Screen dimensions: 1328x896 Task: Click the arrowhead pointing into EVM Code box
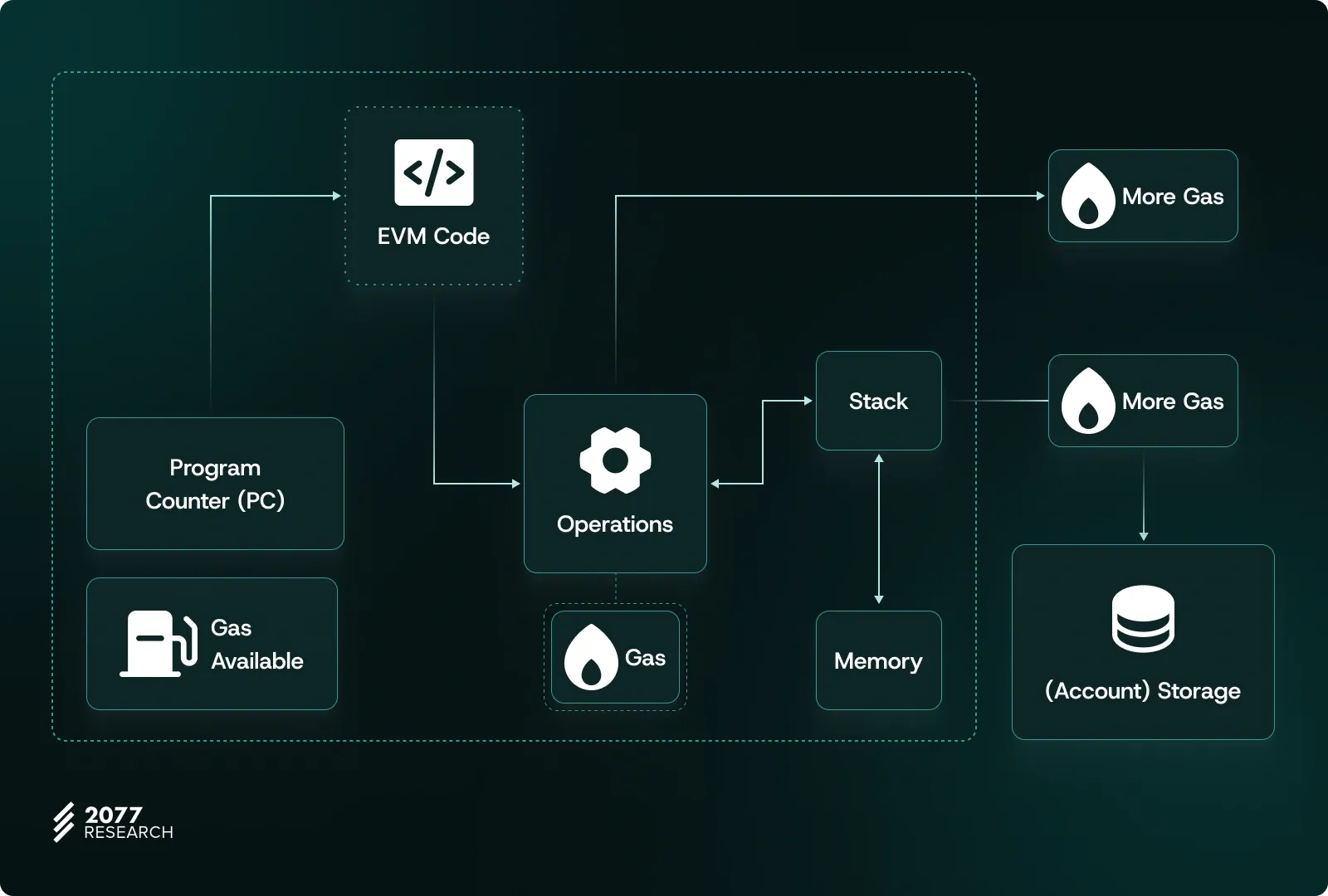tap(336, 196)
